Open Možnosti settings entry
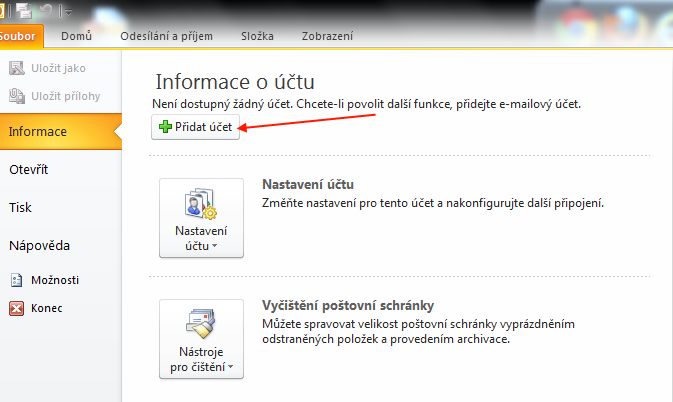The height and width of the screenshot is (402, 673). pyautogui.click(x=55, y=280)
